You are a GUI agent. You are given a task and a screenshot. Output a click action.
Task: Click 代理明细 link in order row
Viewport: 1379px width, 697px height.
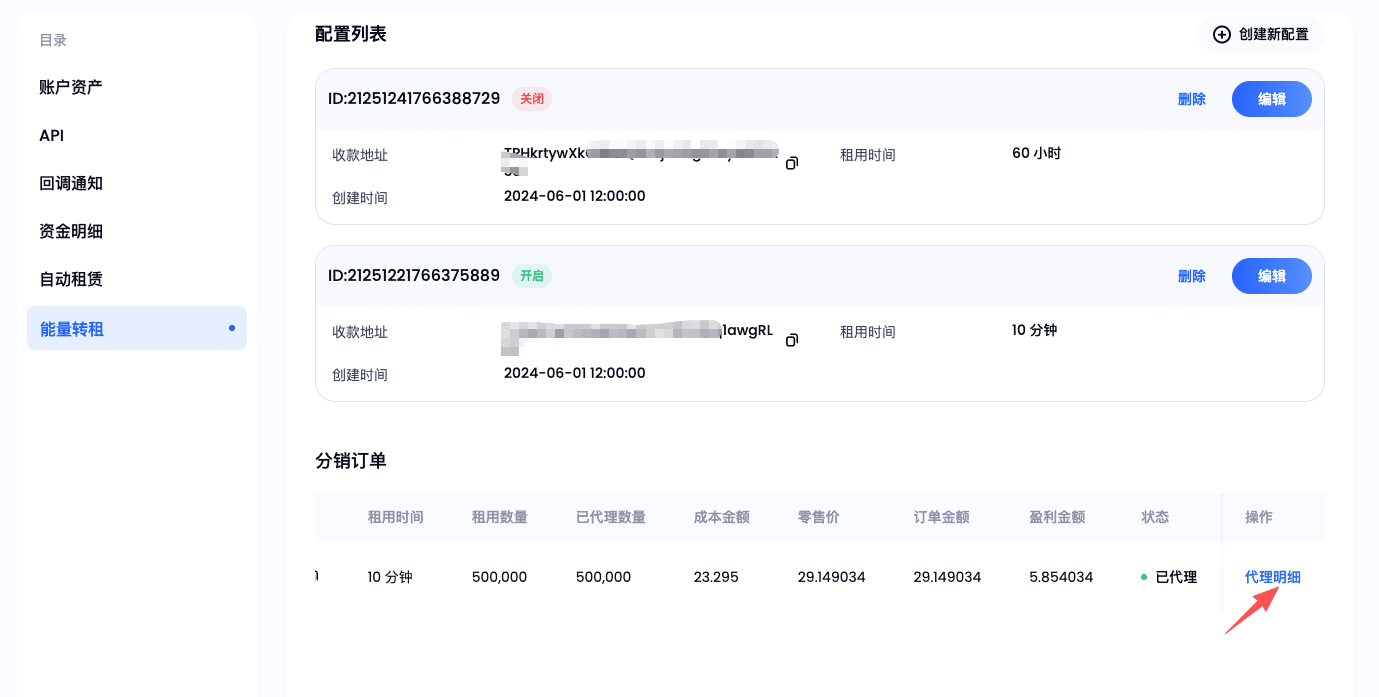click(x=1272, y=577)
